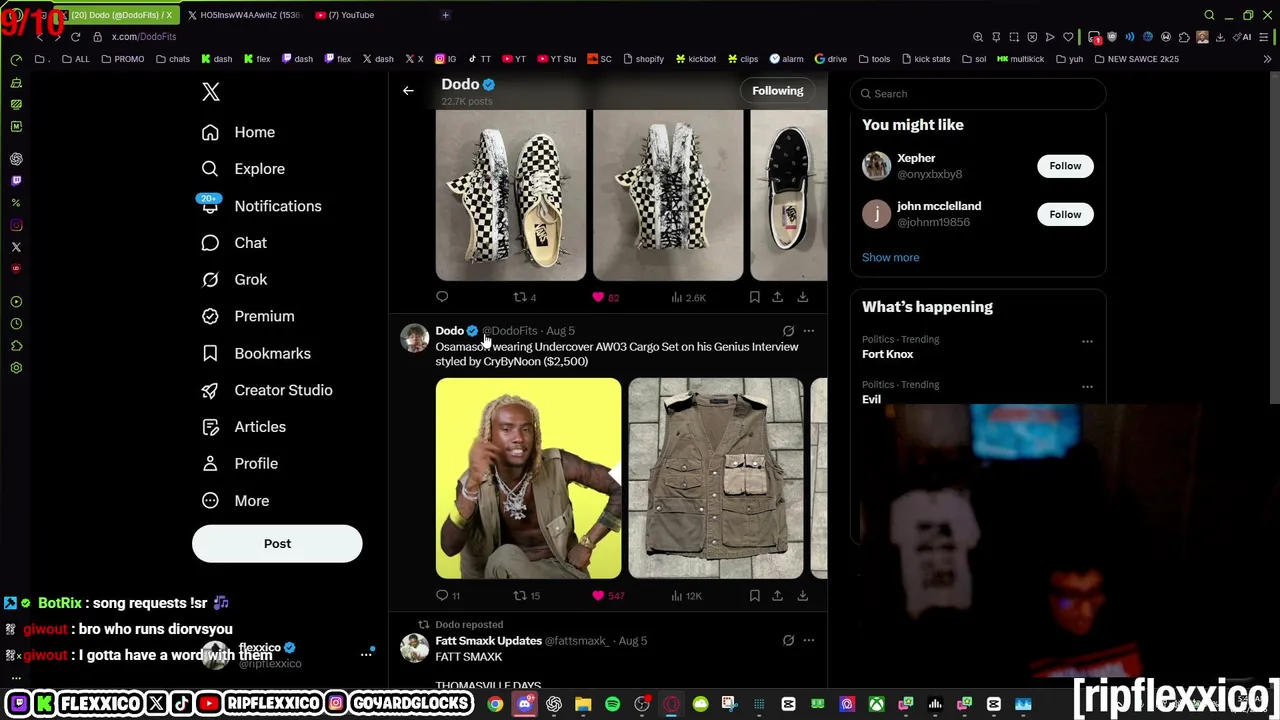Open File Explorer from the taskbar
The width and height of the screenshot is (1280, 720).
(583, 704)
